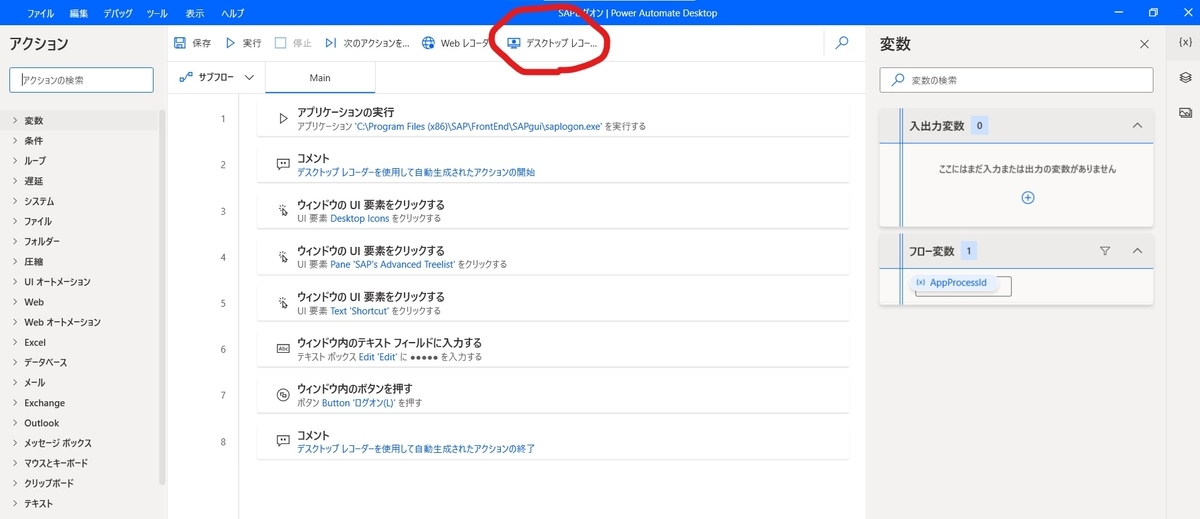Viewport: 1200px width, 519px height.
Task: Click the flow search magnifier icon
Action: [x=843, y=43]
